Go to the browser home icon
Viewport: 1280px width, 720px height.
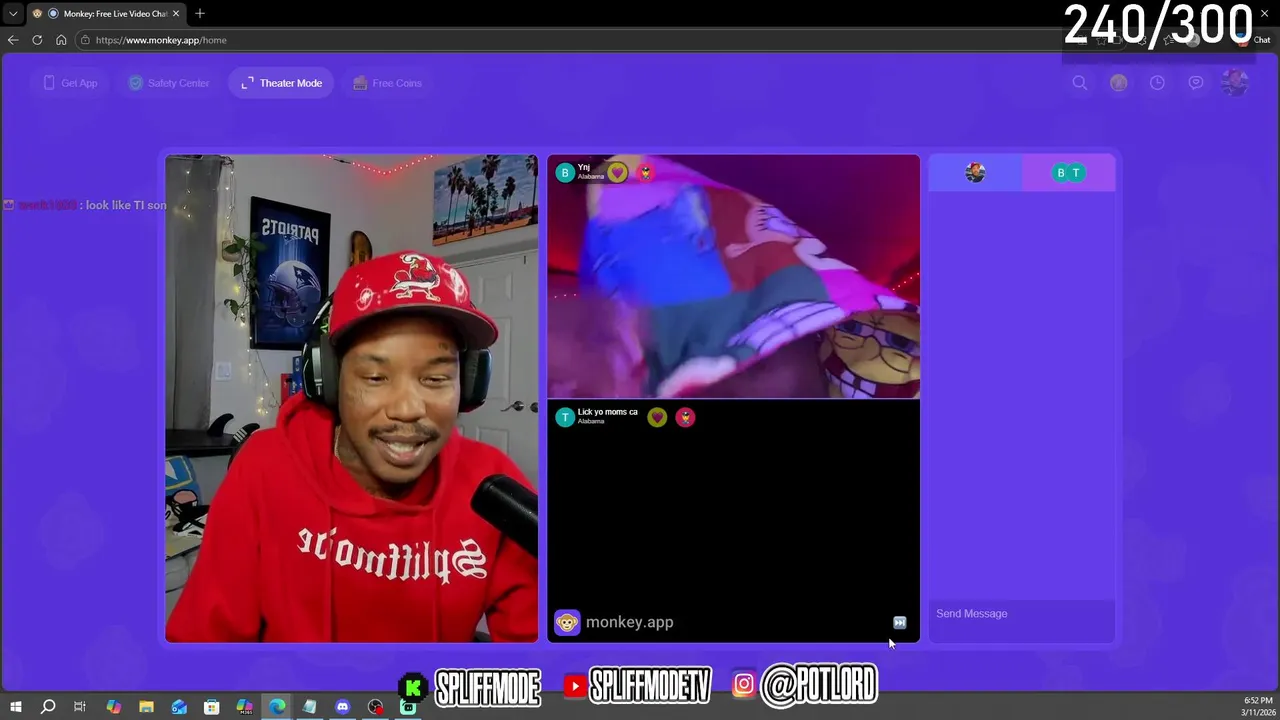[61, 40]
